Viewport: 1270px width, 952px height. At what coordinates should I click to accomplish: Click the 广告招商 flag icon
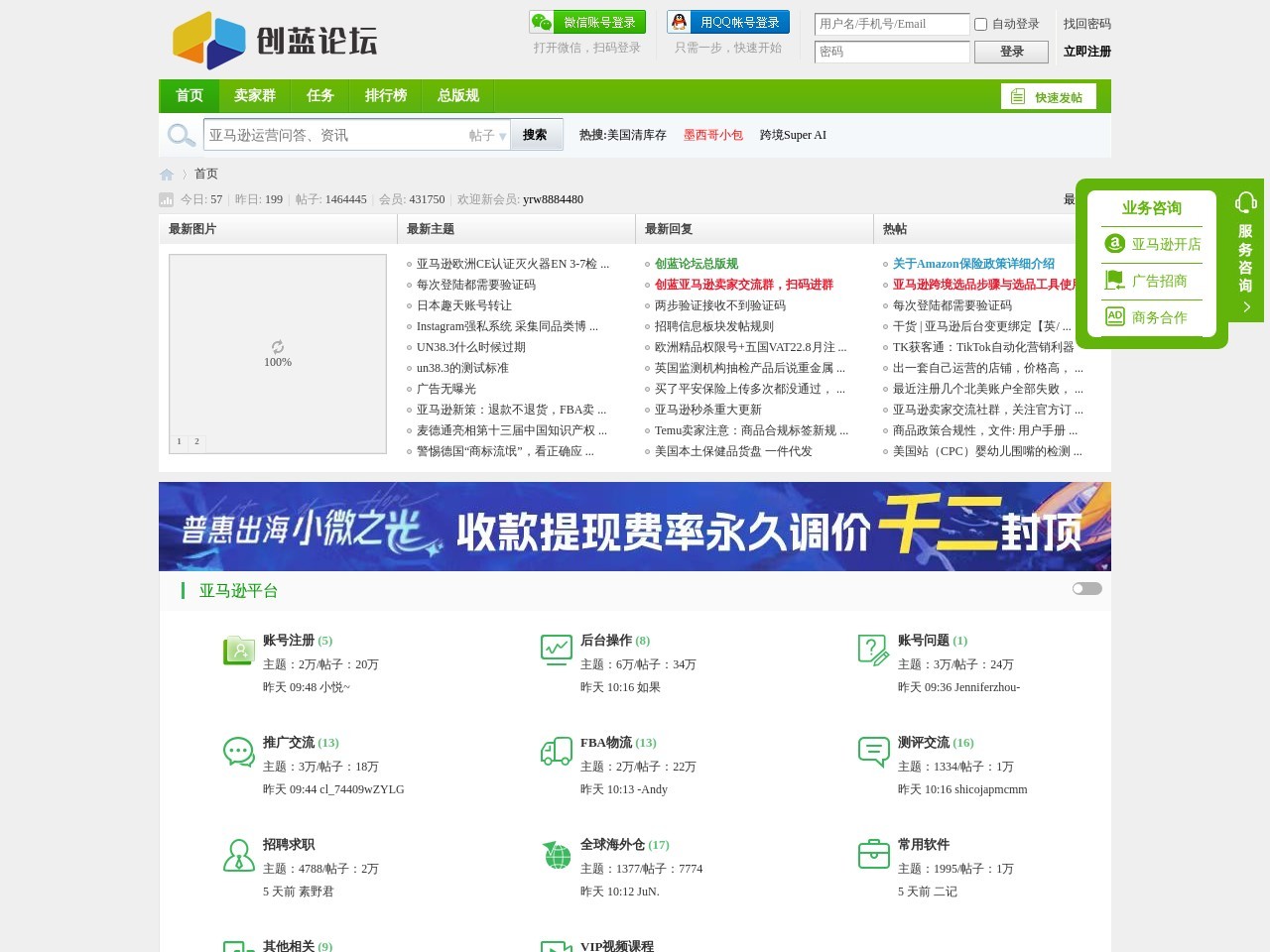pyautogui.click(x=1115, y=281)
